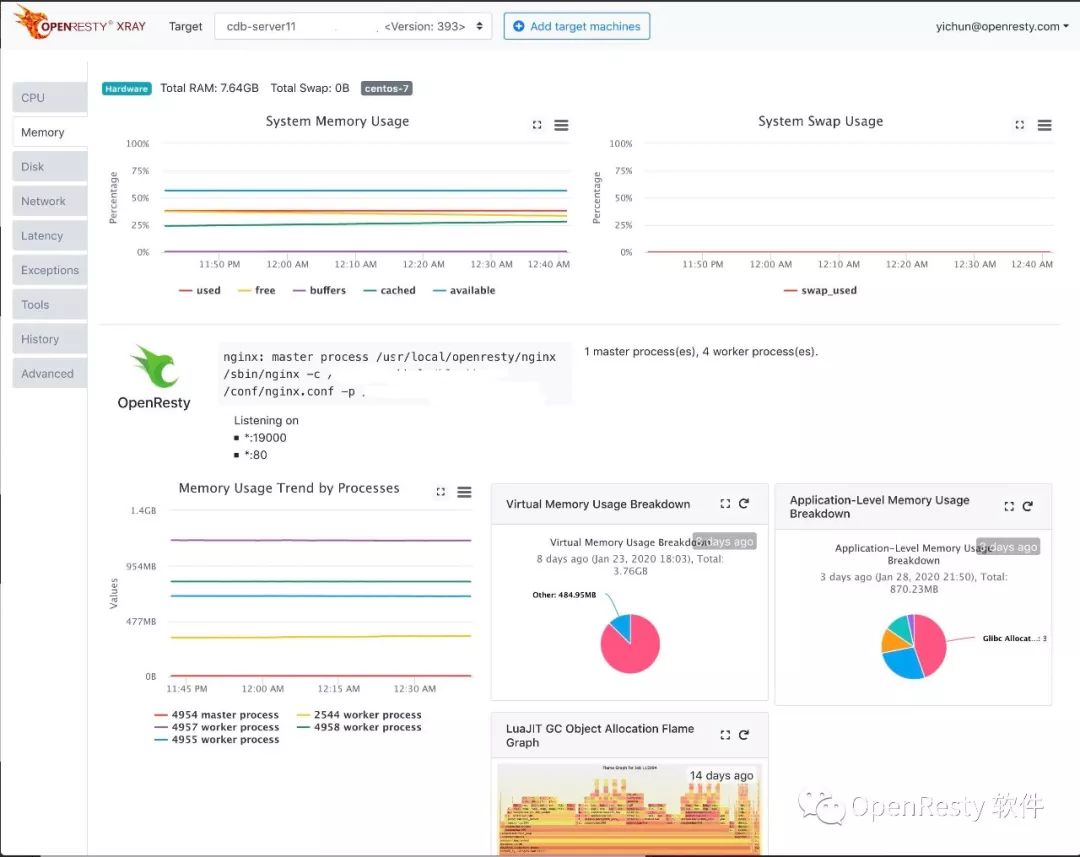Go to the Network tab
This screenshot has width=1080, height=857.
pyautogui.click(x=50, y=201)
